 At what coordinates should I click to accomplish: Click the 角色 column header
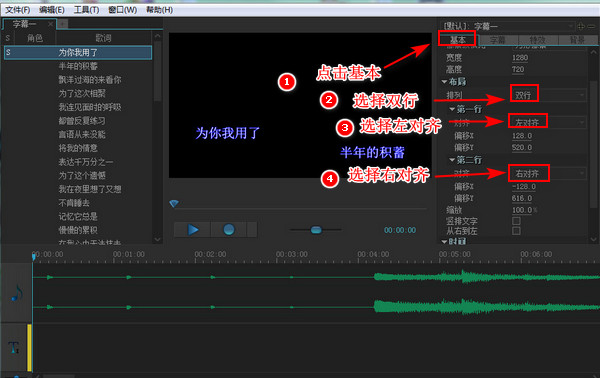pyautogui.click(x=35, y=38)
